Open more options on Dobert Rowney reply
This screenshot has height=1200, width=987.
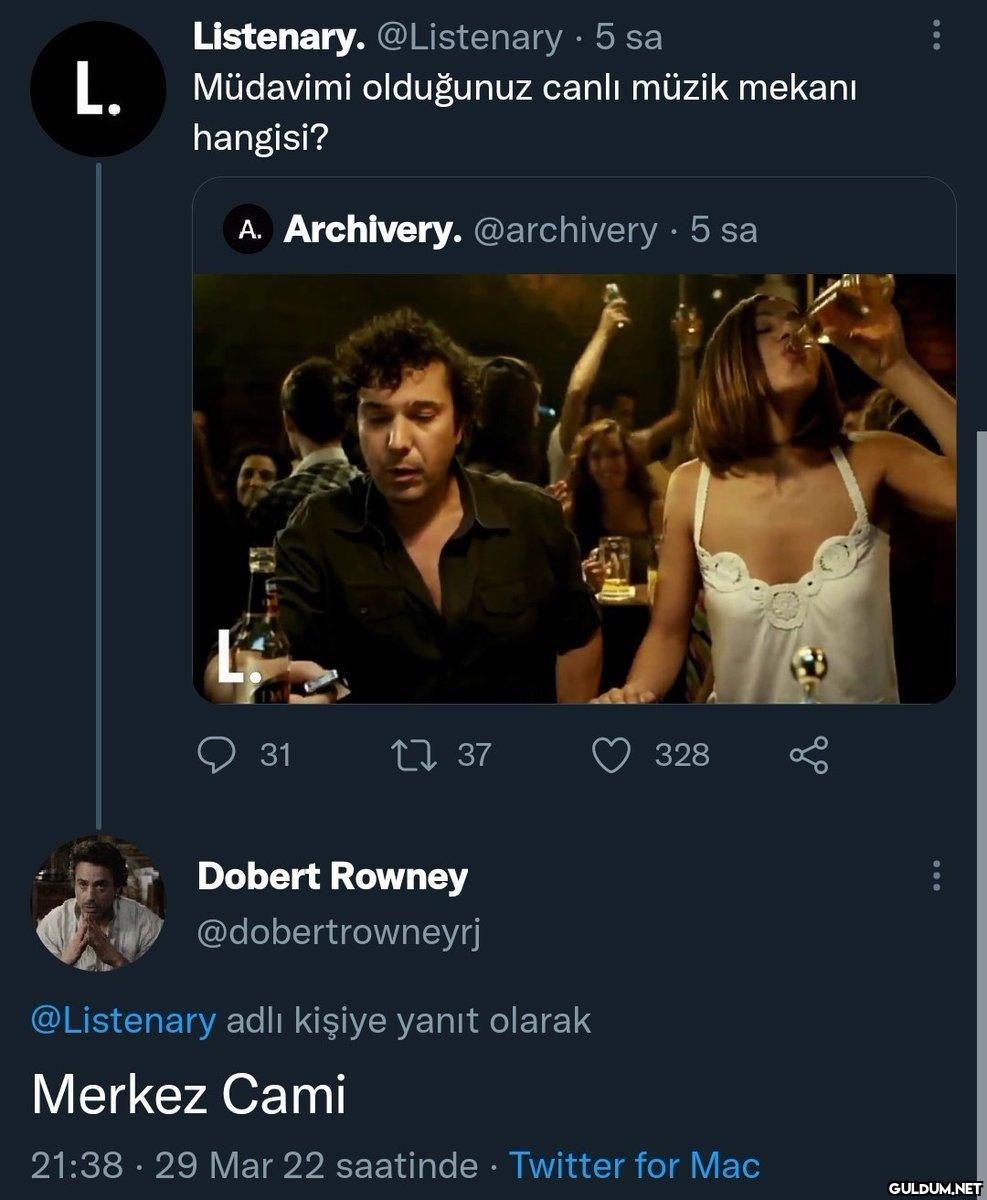[x=936, y=876]
